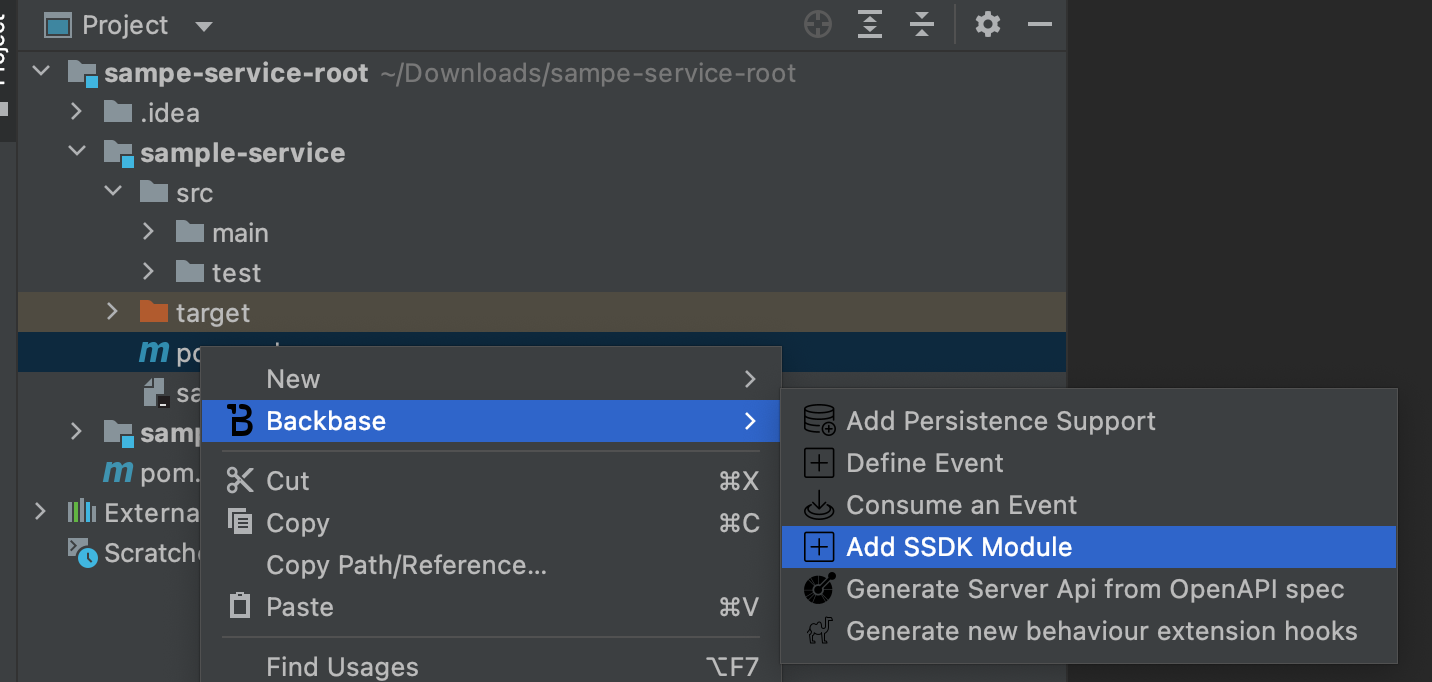The image size is (1432, 682).
Task: Choose Paste from the context menu
Action: [491, 607]
